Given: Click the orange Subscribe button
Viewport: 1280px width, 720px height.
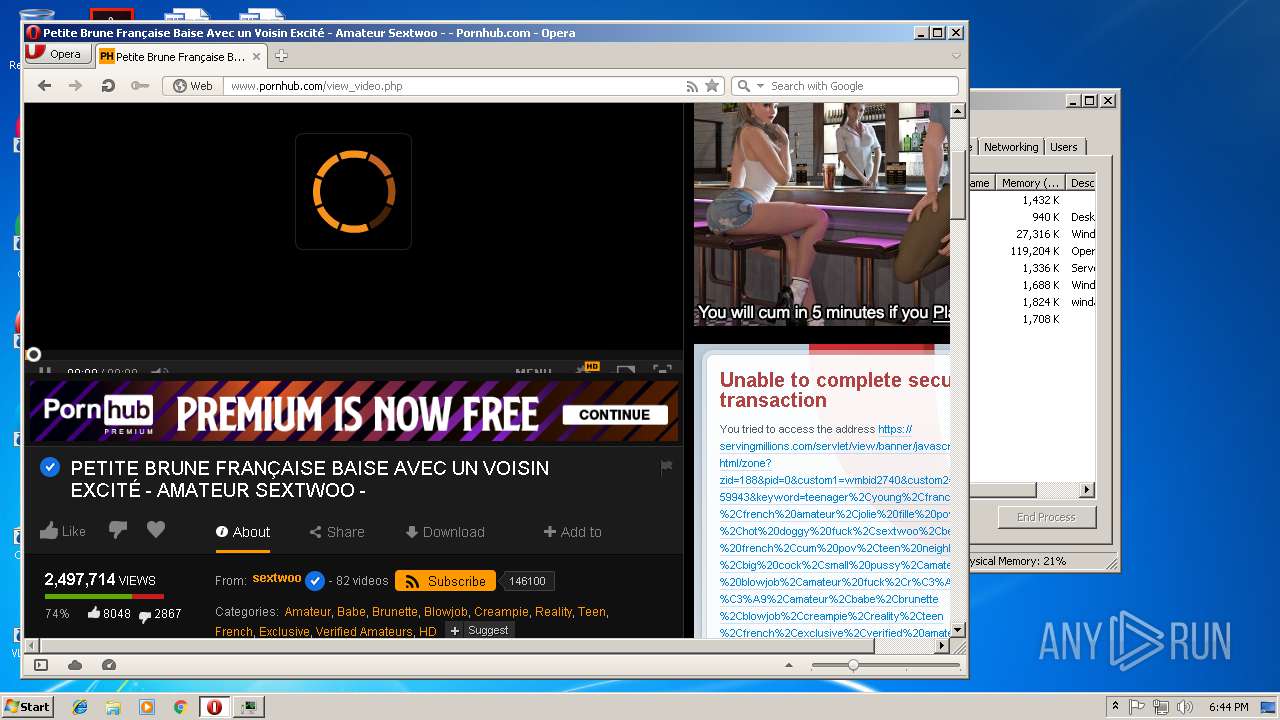Looking at the screenshot, I should pyautogui.click(x=445, y=581).
